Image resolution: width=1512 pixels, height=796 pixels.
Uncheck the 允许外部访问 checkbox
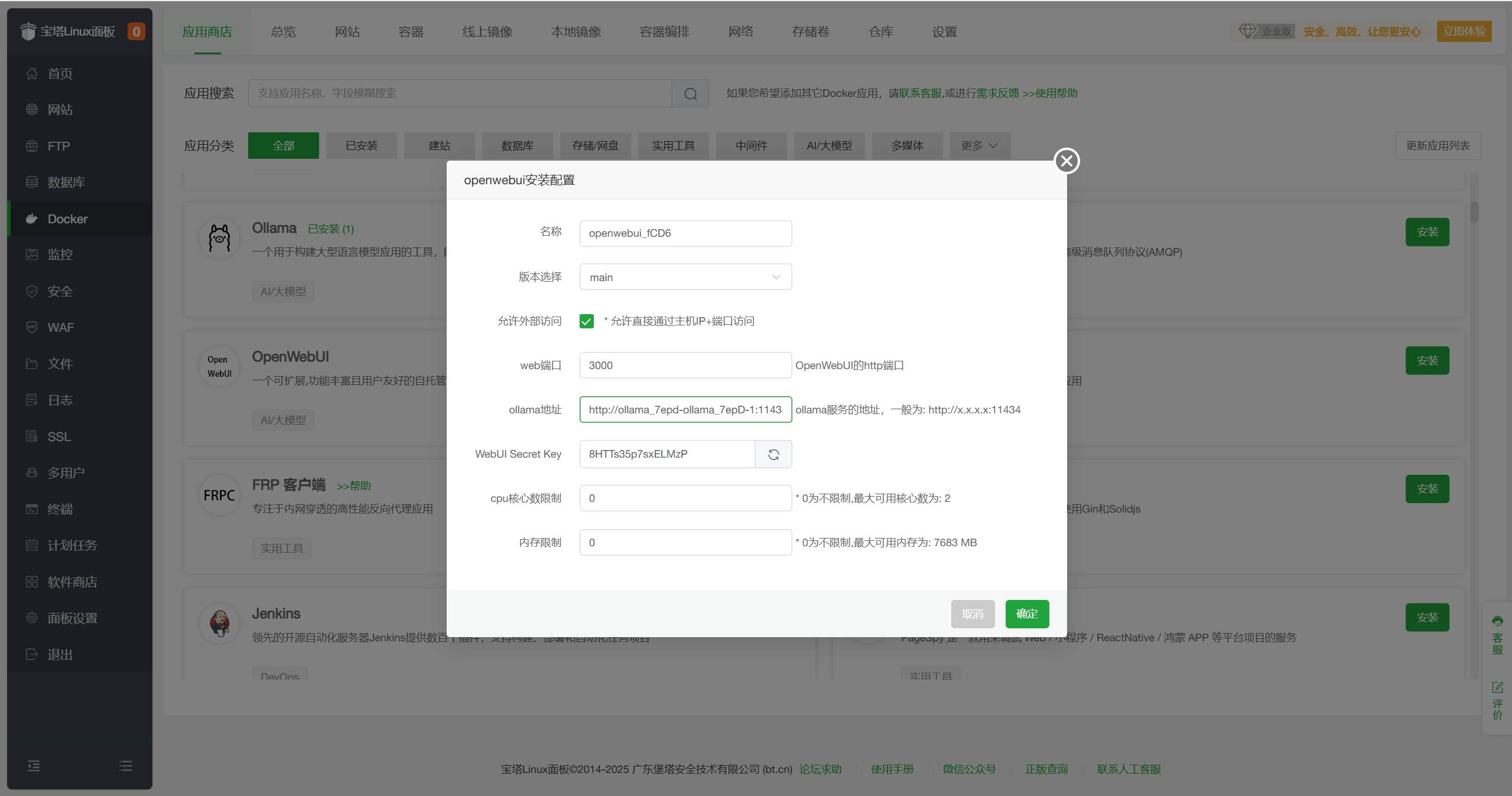586,321
